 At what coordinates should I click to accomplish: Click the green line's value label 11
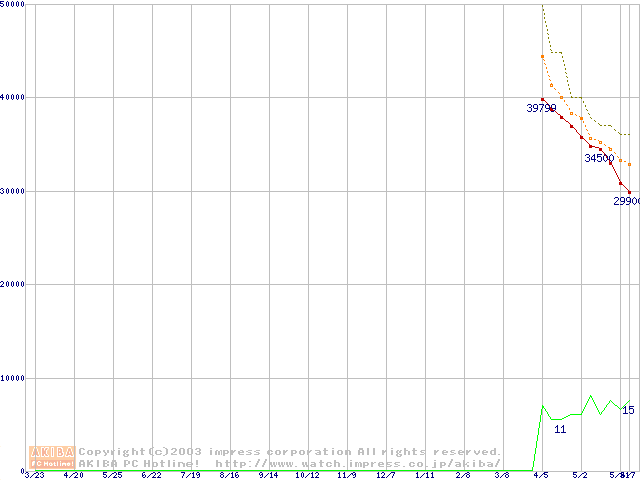click(x=560, y=428)
